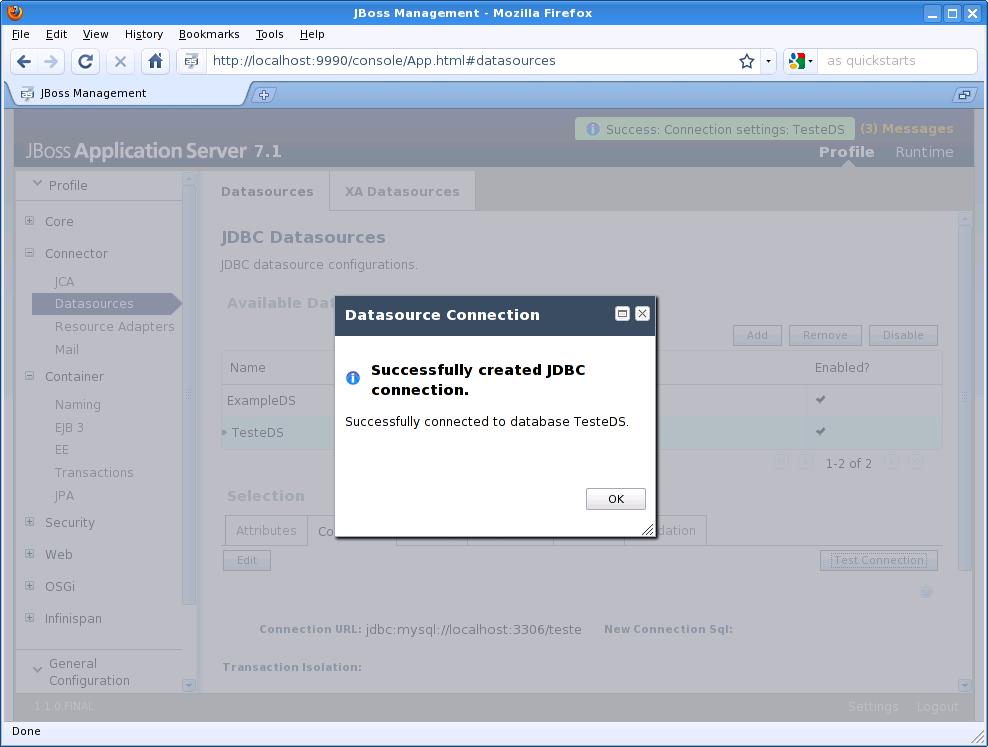This screenshot has width=988, height=747.
Task: Expand the Core tree node
Action: pos(30,220)
